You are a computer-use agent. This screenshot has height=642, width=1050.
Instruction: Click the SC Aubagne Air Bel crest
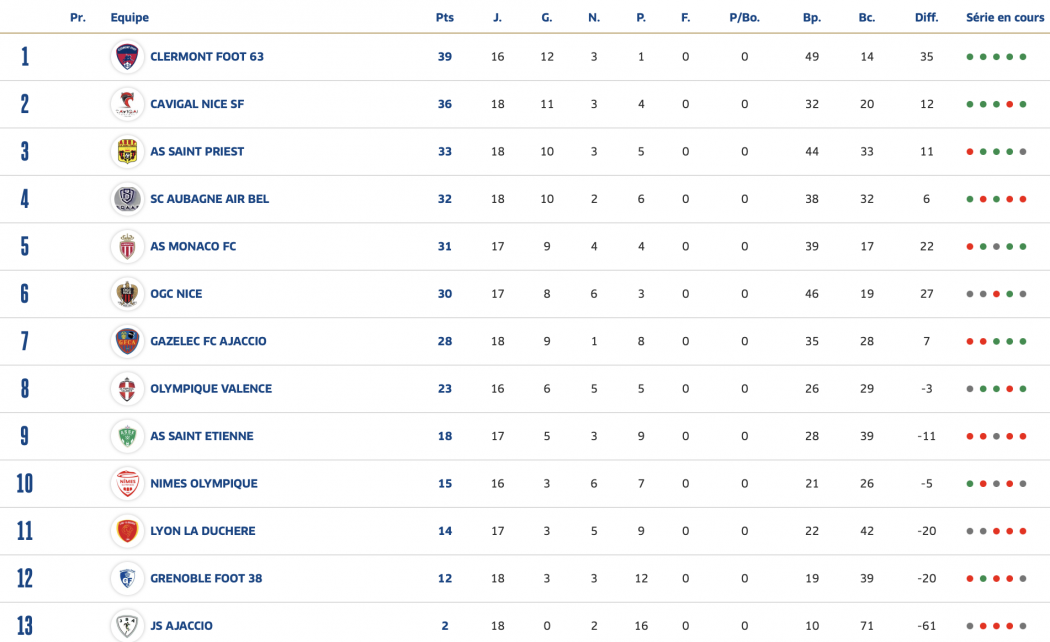127,199
